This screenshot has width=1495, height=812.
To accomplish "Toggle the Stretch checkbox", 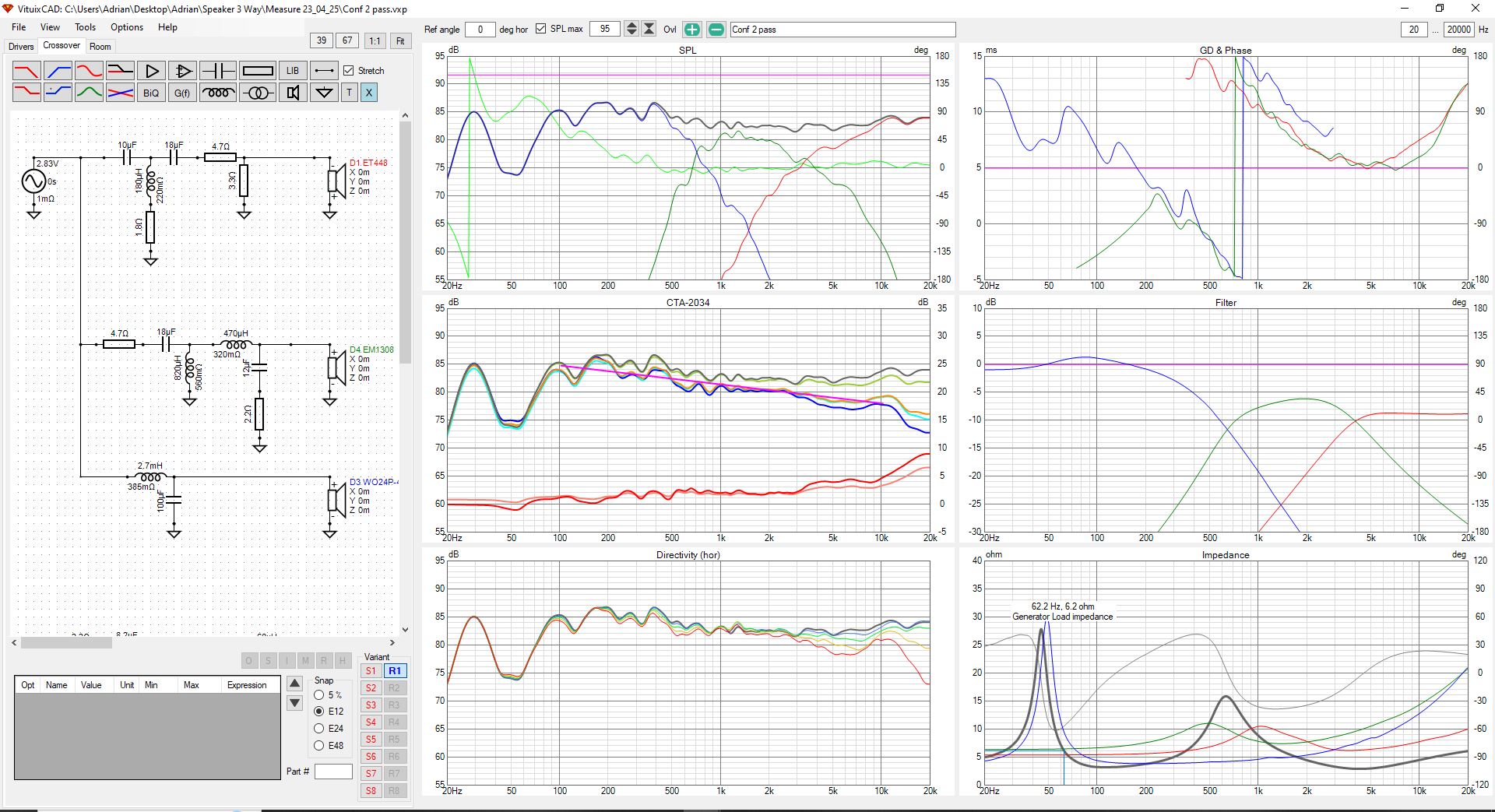I will [x=348, y=71].
